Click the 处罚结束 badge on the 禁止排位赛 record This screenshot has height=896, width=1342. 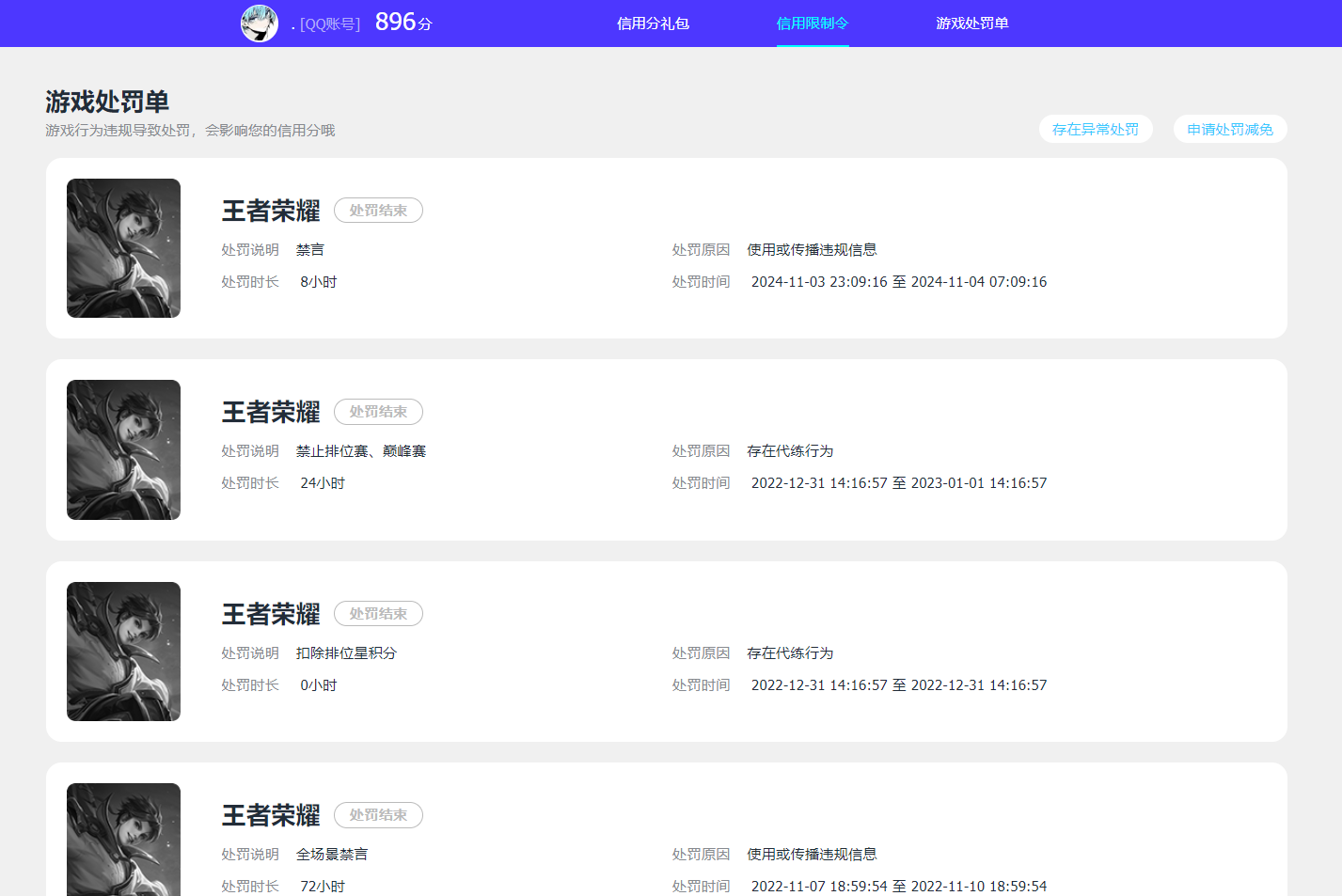[x=378, y=412]
